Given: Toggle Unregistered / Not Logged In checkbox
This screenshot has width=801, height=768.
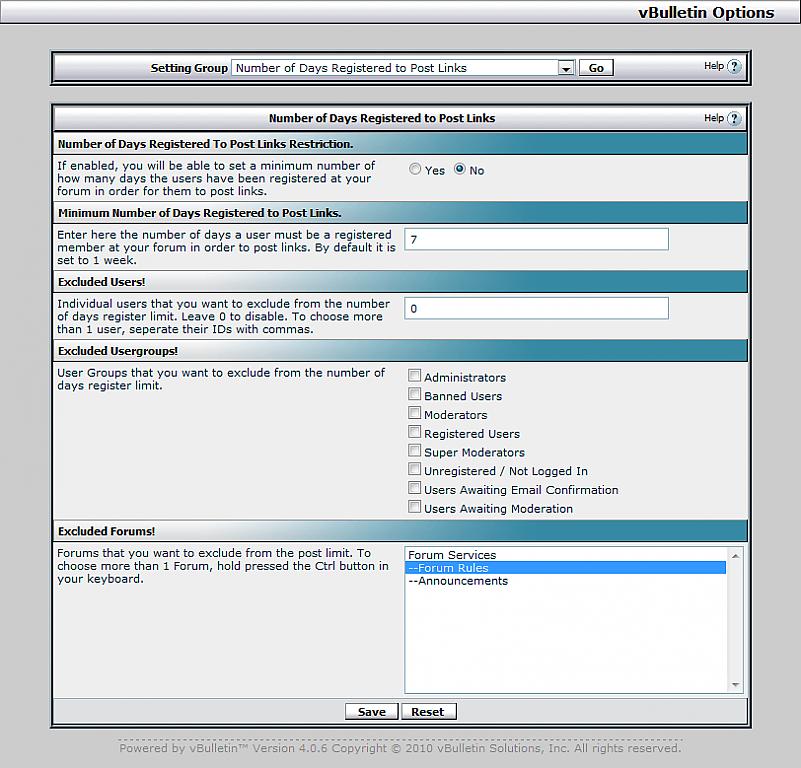Looking at the screenshot, I should pos(414,469).
